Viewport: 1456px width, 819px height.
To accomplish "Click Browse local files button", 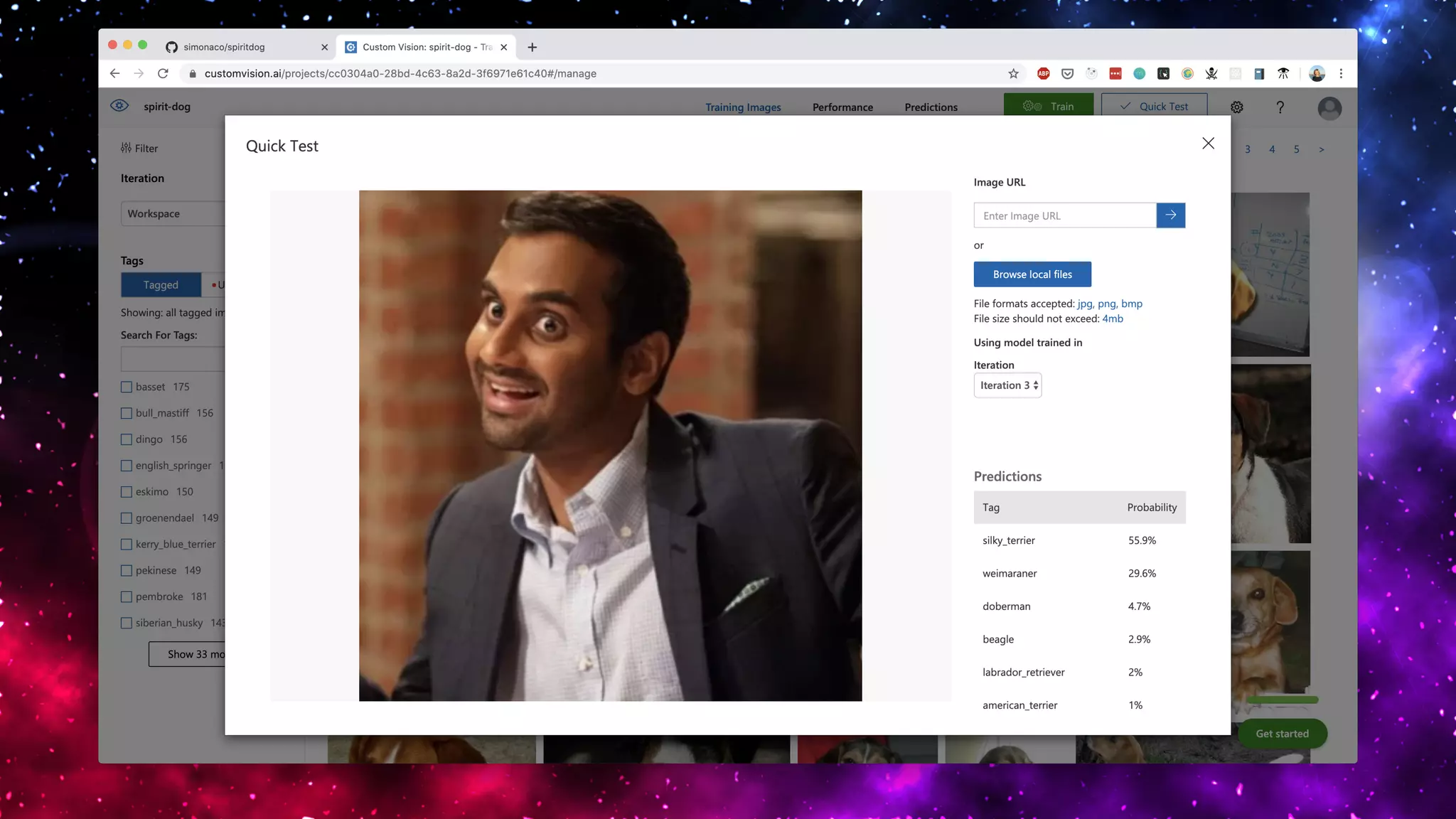I will [x=1032, y=274].
